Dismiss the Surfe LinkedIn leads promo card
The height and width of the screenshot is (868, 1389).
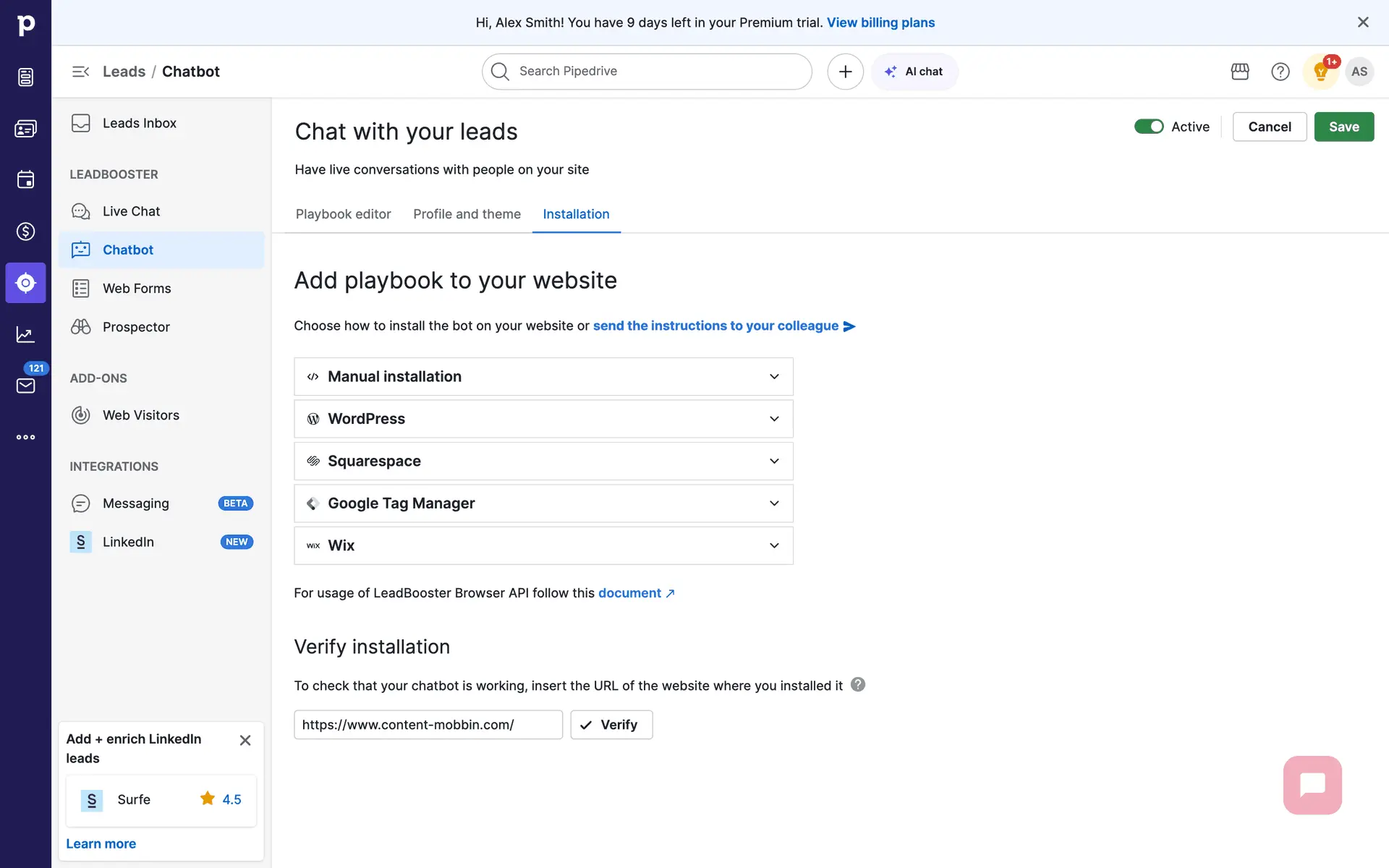(245, 740)
